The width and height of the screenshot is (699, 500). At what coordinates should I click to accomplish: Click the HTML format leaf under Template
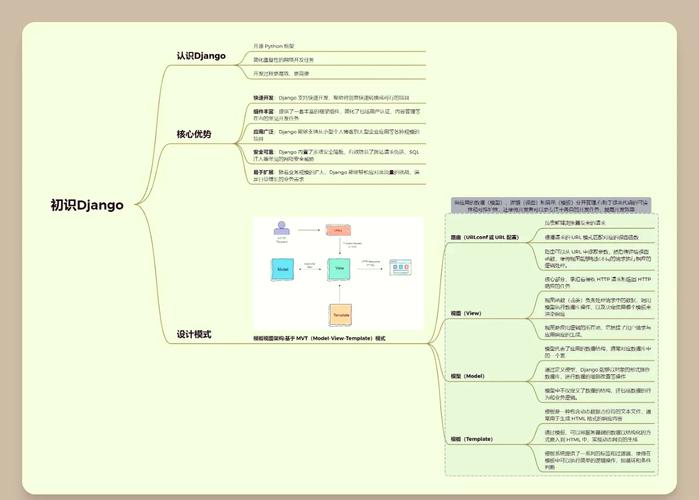597,415
